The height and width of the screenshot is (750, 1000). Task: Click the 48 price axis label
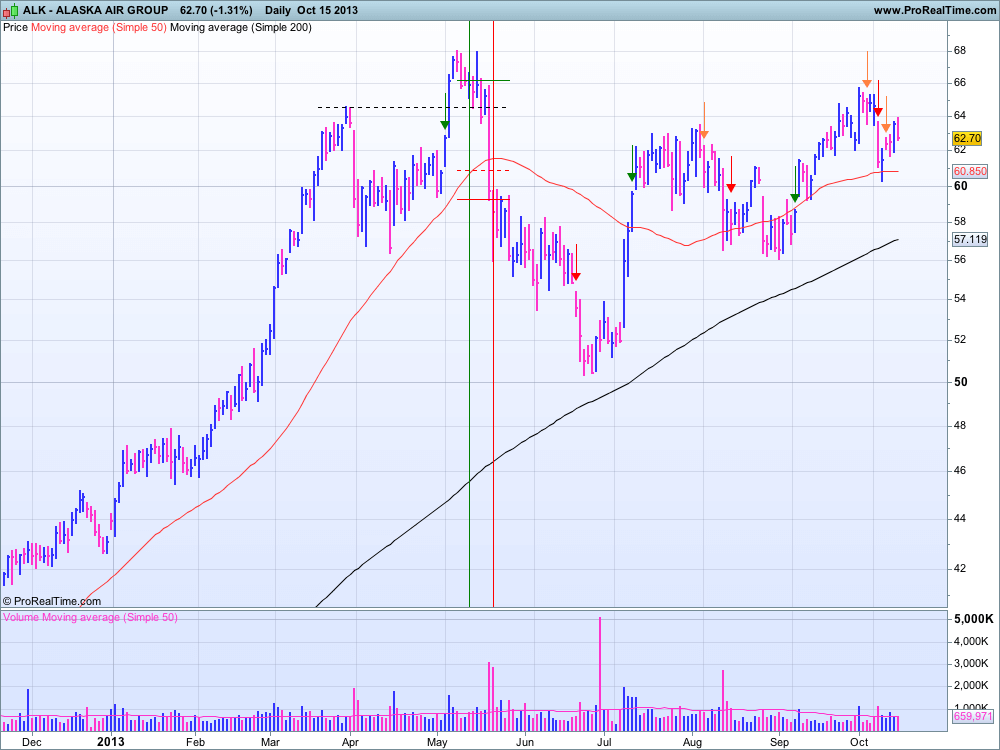point(960,425)
